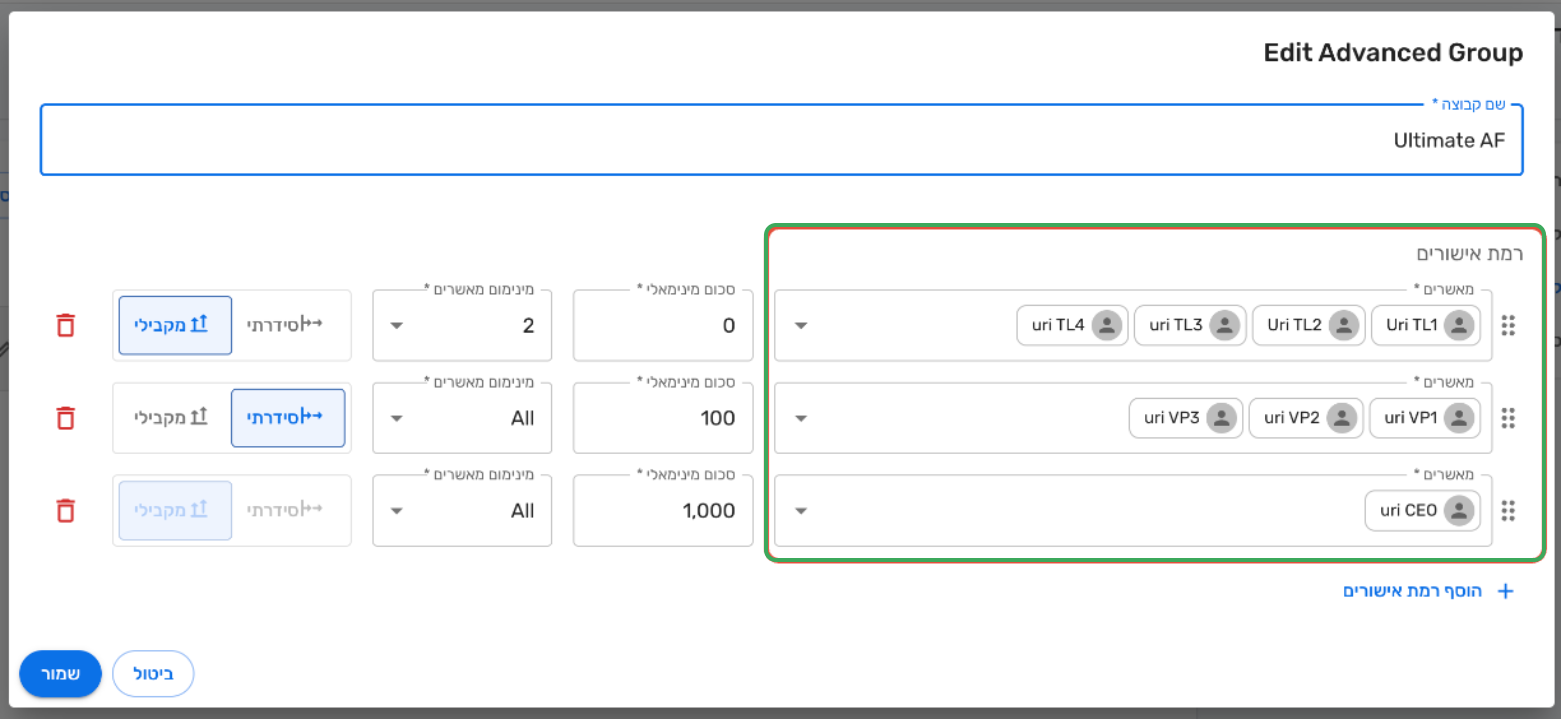
Task: Open minimum approvers dropdown in the 1,000 amount row
Action: click(462, 510)
